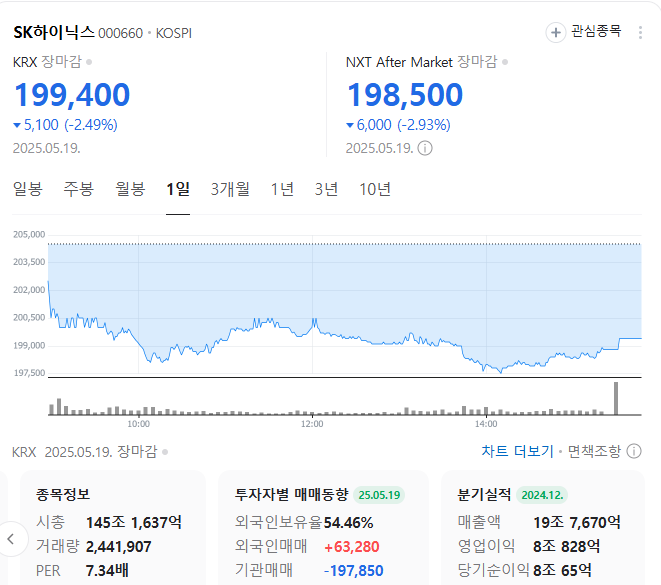Open the 분기실적 card heading
661x585 pixels.
click(x=484, y=494)
